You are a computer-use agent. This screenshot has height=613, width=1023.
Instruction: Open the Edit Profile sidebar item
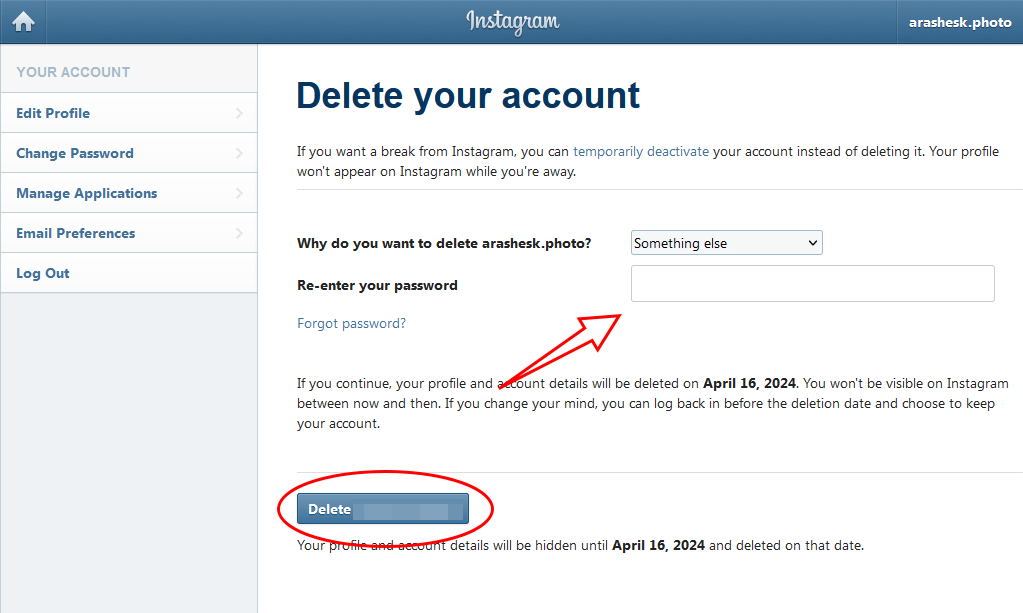coord(53,113)
